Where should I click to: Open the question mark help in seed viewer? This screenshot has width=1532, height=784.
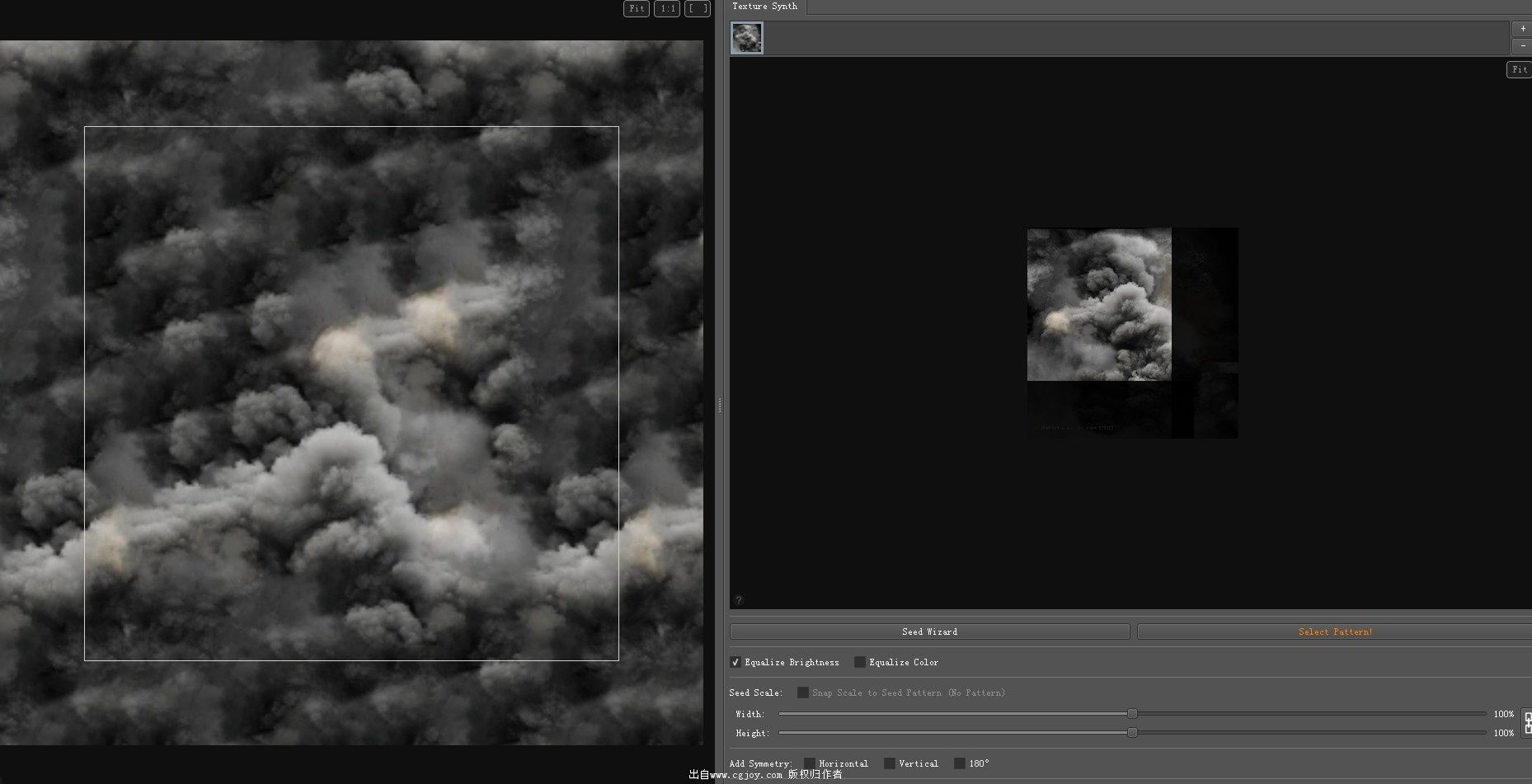click(739, 600)
